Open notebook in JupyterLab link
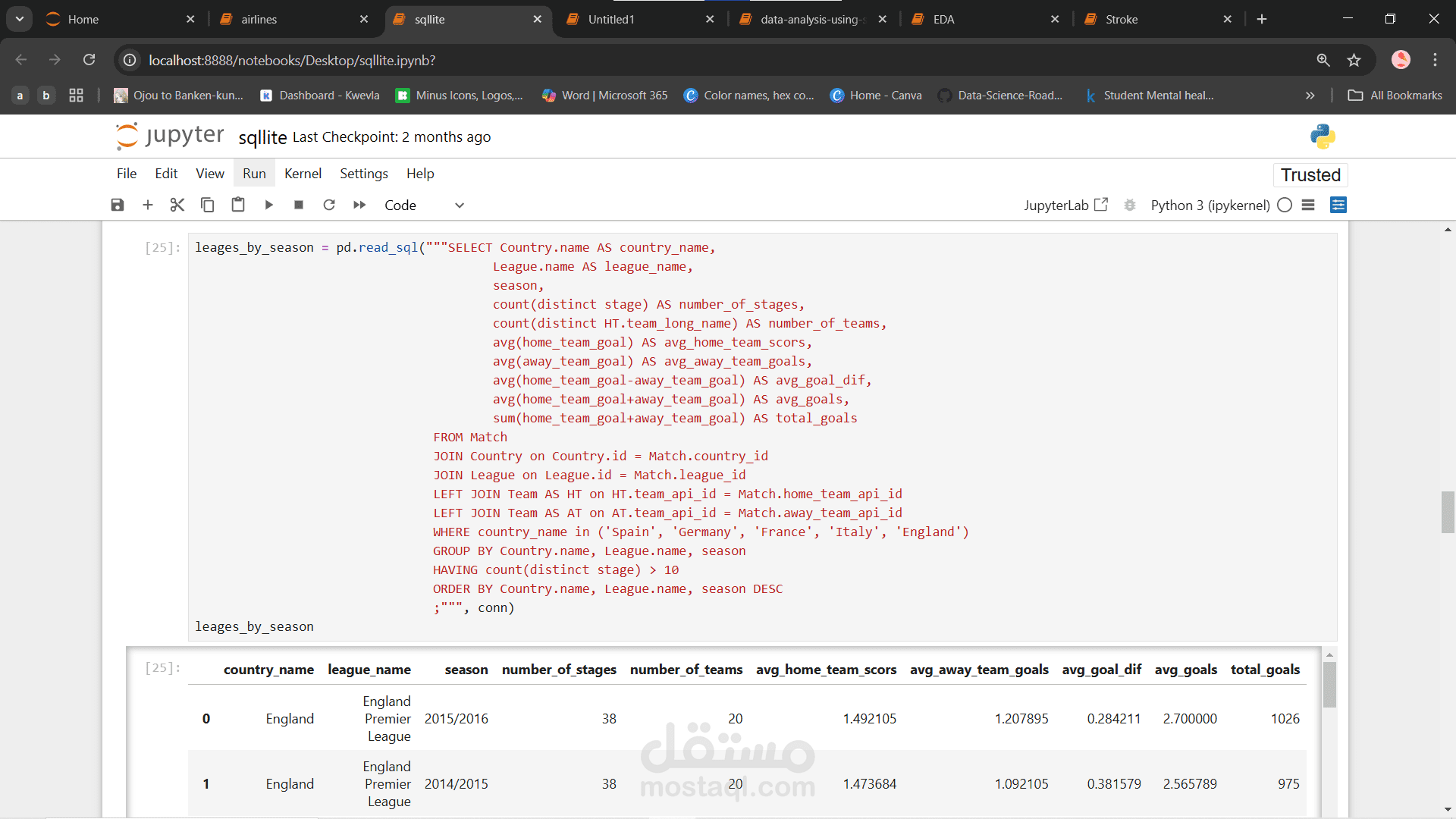 [x=1065, y=205]
